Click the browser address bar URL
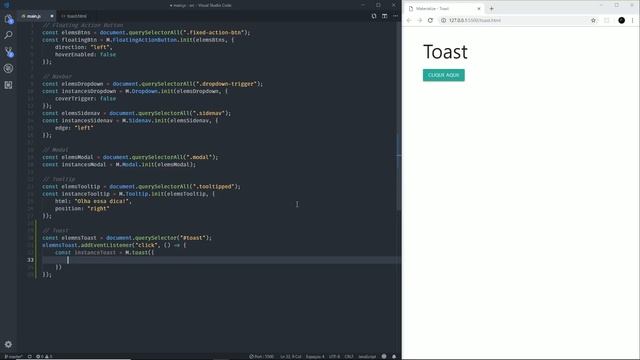 click(x=475, y=20)
